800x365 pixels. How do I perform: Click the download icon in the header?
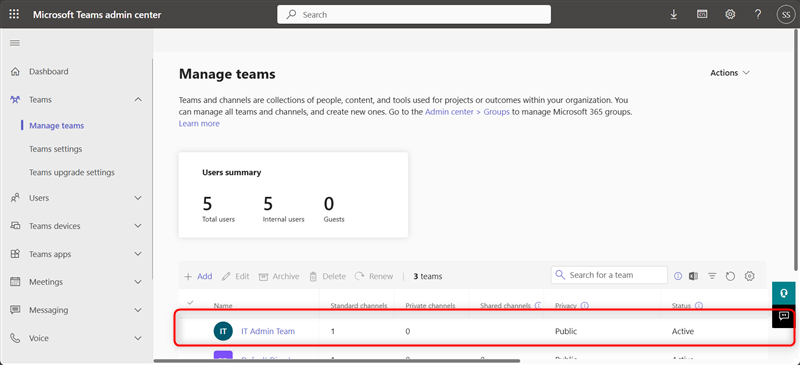pos(673,14)
